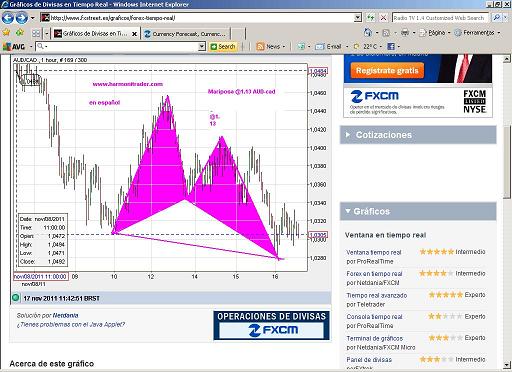Click the red Stop loading icon
Screen dimensions: 512x372
click(x=383, y=18)
